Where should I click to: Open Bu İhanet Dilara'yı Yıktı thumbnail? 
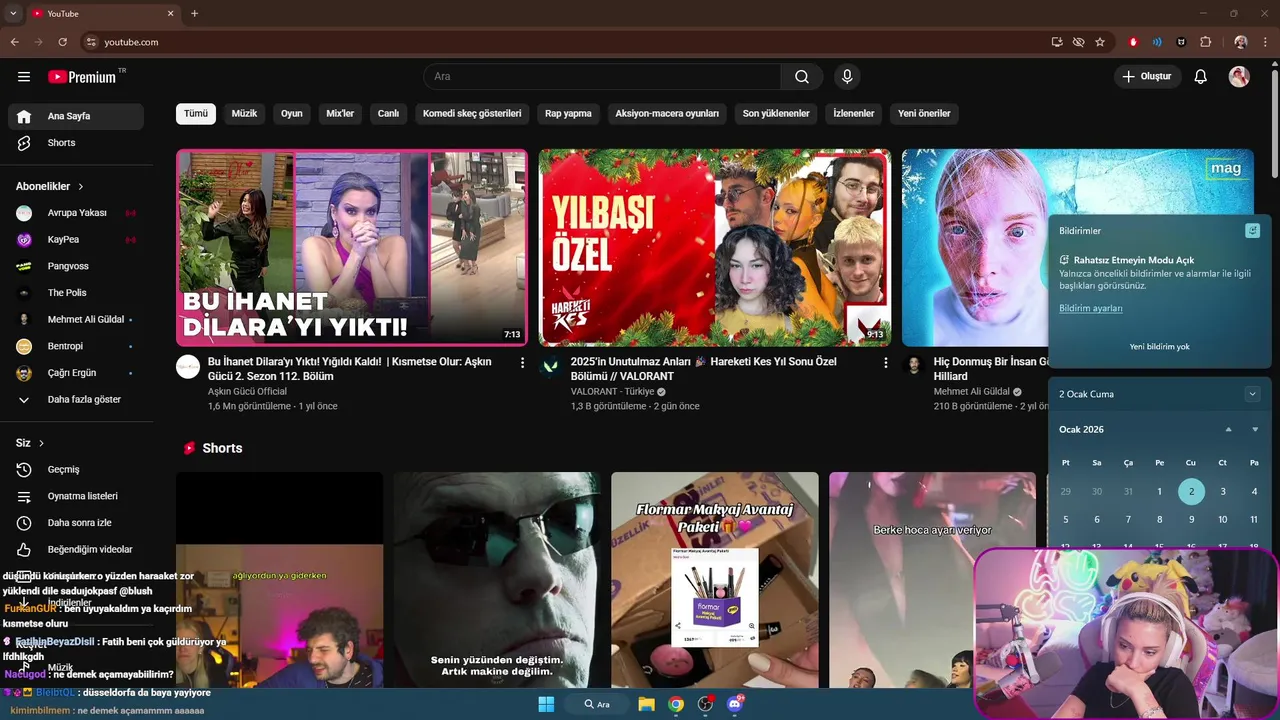click(x=352, y=248)
